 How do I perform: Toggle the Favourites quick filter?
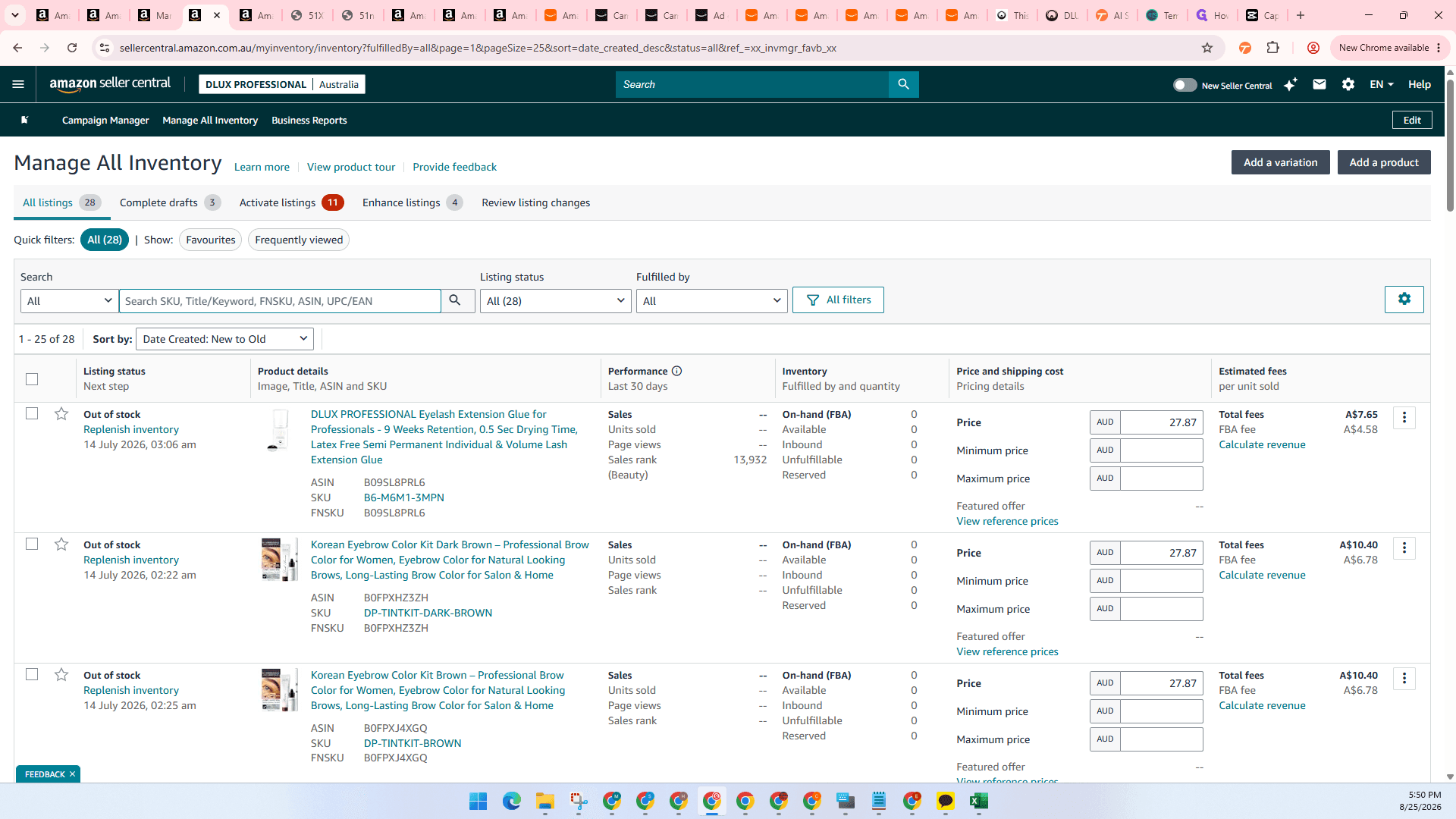pyautogui.click(x=210, y=240)
